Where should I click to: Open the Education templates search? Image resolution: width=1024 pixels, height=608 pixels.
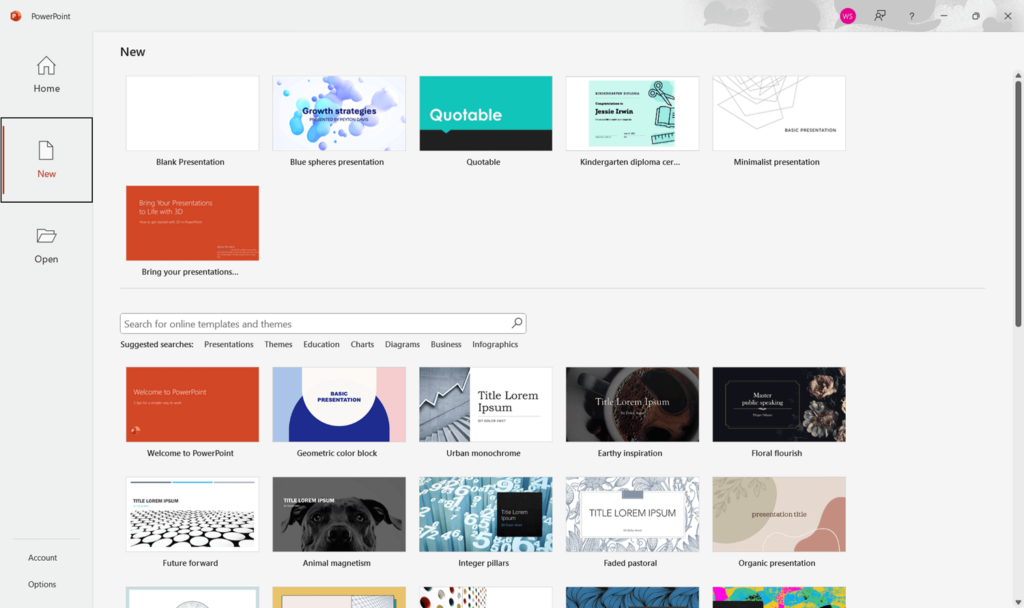point(321,344)
